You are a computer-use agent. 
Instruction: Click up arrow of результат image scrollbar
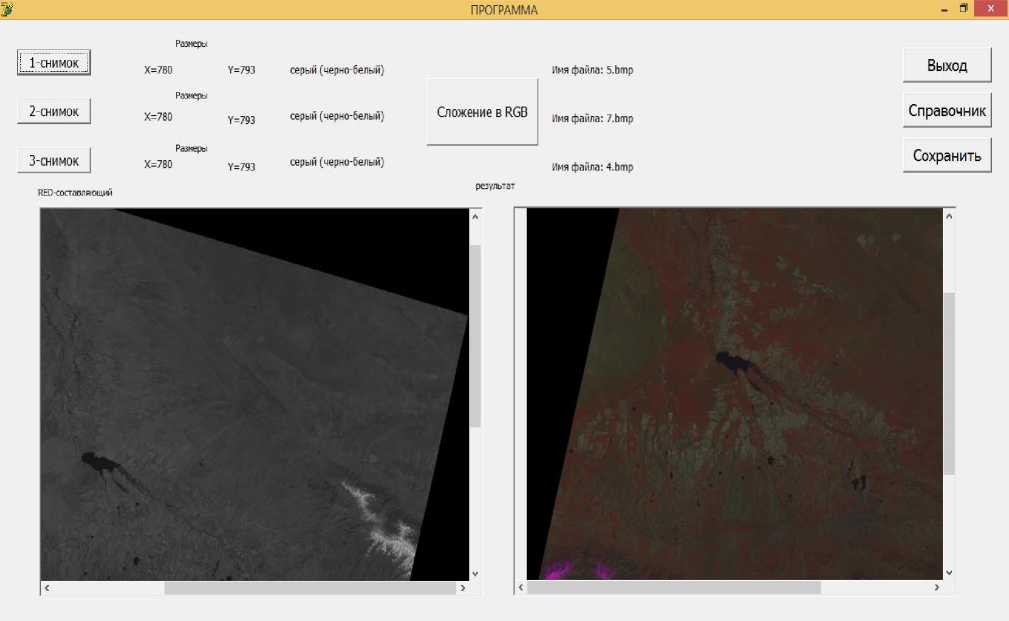949,216
